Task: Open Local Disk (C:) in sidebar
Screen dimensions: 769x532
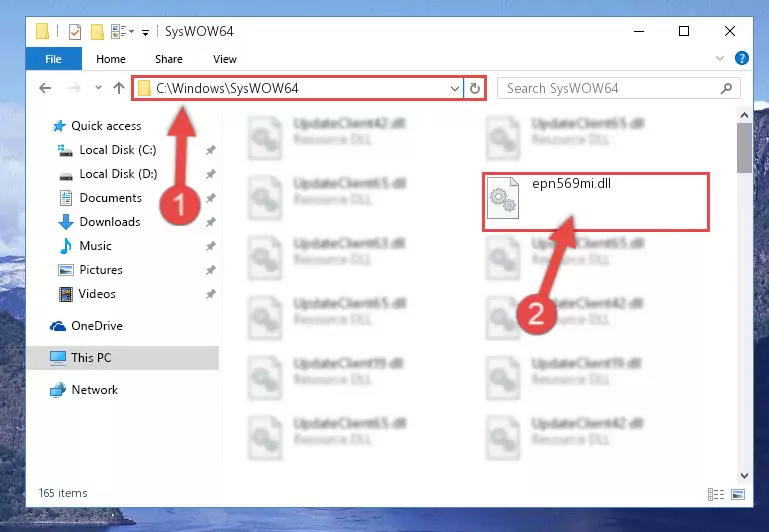Action: tap(118, 150)
